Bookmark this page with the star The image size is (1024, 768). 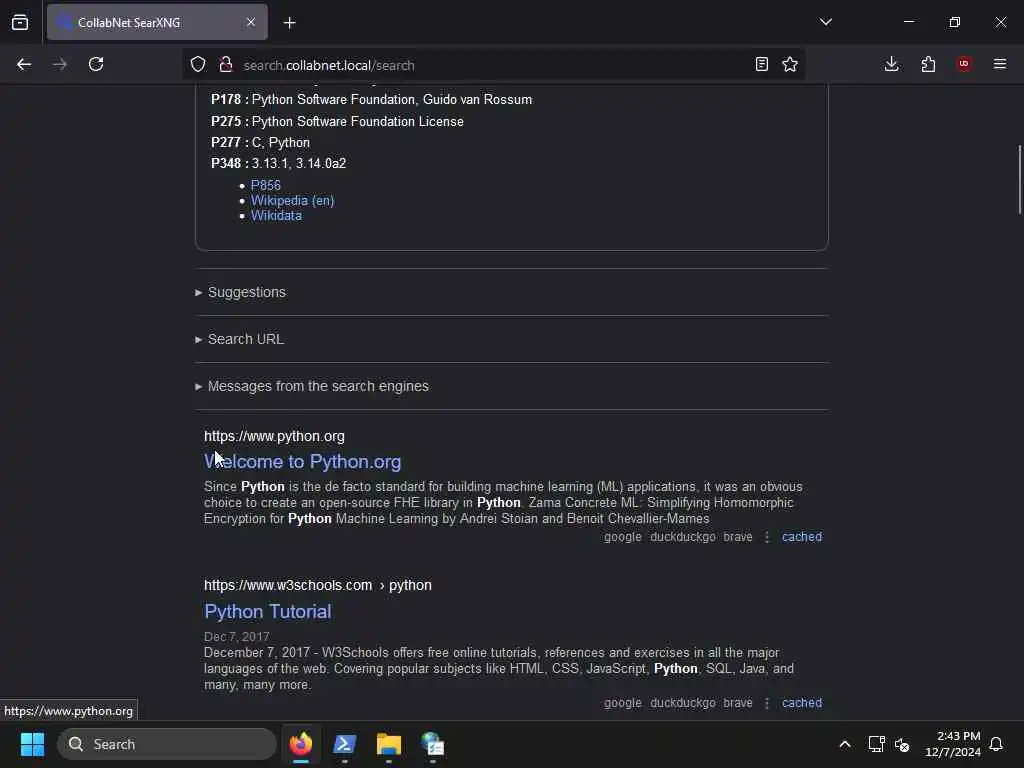[x=790, y=65]
